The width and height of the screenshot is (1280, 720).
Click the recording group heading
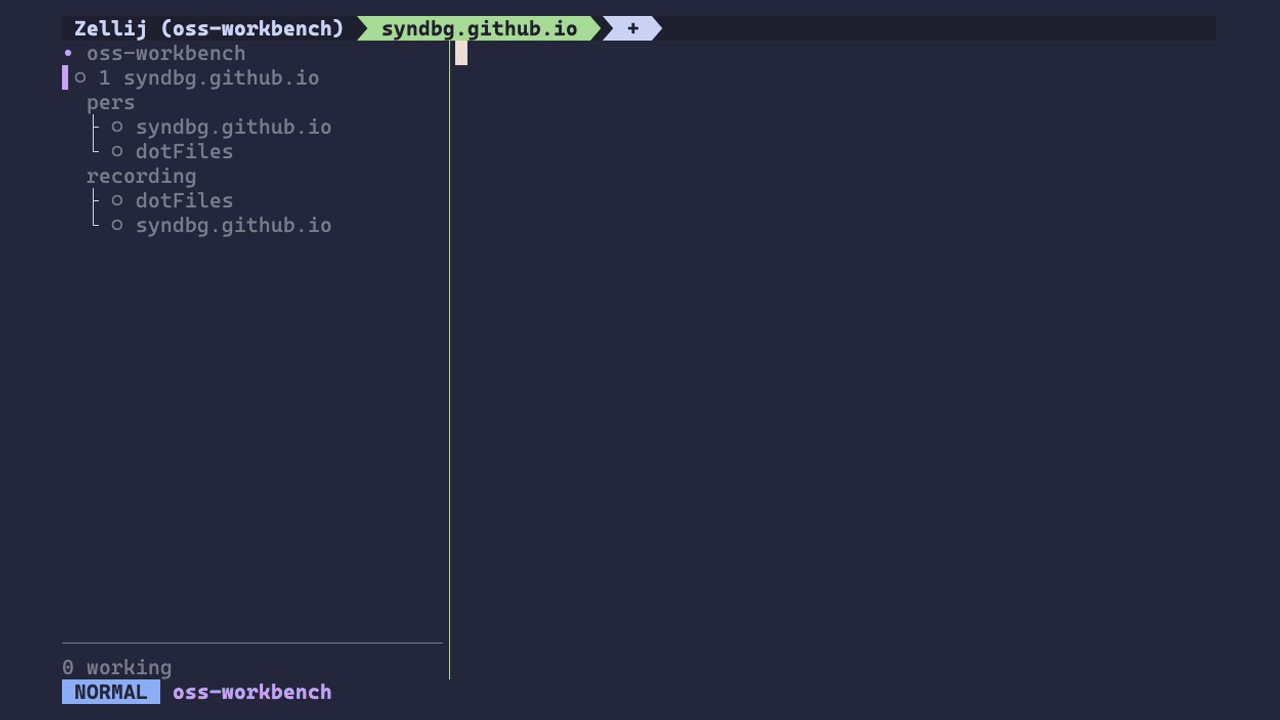point(141,176)
